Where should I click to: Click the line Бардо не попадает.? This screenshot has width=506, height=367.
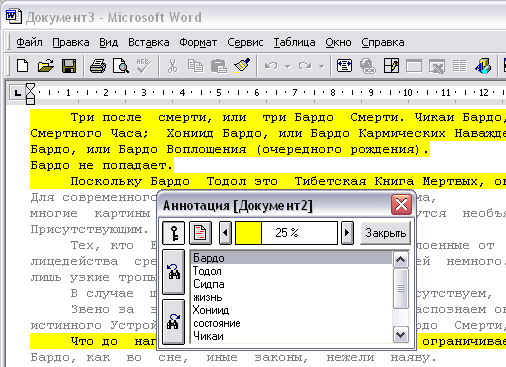pos(102,165)
